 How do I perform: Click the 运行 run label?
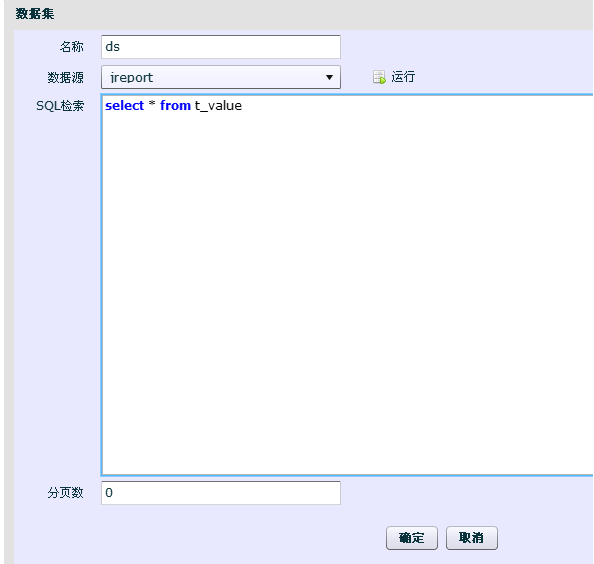[x=403, y=77]
